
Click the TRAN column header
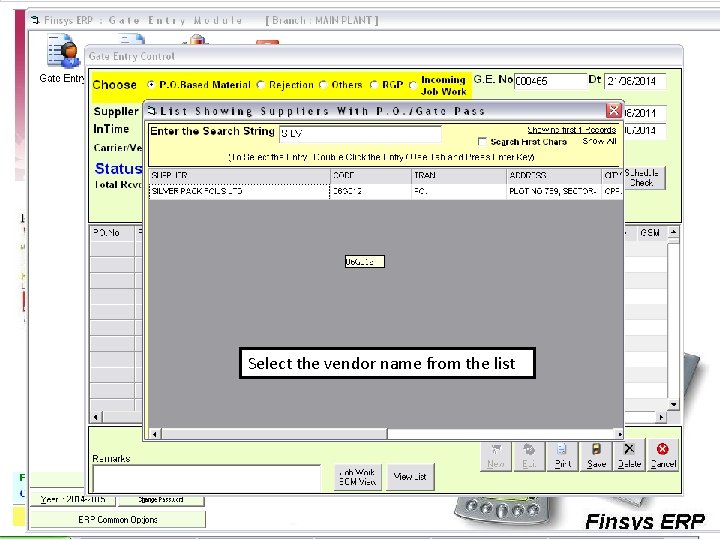tap(459, 175)
